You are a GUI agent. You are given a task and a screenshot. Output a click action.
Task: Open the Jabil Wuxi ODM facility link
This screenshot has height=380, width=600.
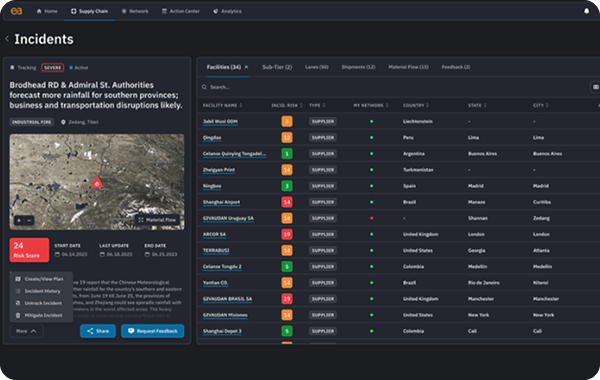[220, 121]
